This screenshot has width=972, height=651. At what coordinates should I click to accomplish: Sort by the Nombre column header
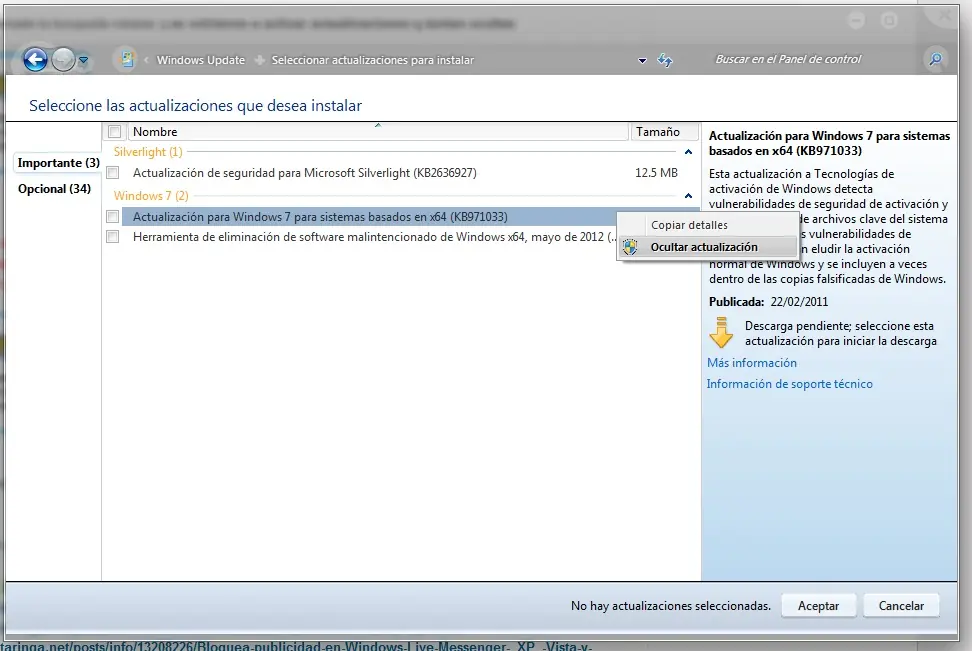click(x=378, y=131)
